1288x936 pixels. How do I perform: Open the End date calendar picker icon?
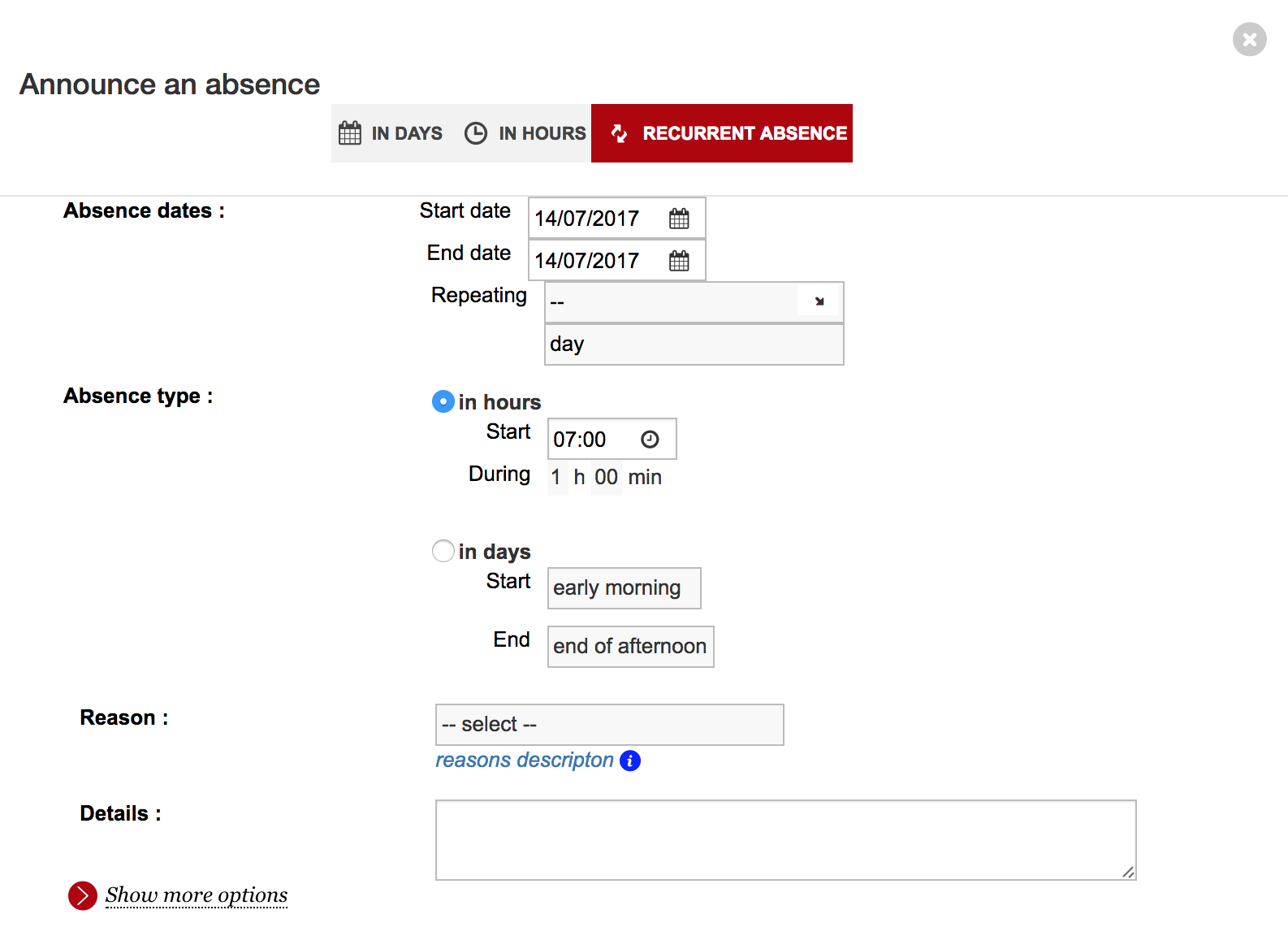[x=679, y=261]
